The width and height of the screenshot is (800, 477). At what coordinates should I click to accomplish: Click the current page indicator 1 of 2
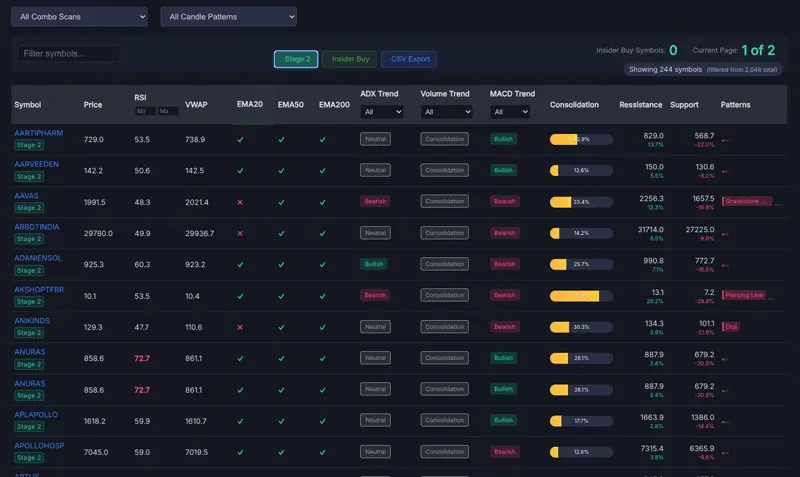(758, 51)
